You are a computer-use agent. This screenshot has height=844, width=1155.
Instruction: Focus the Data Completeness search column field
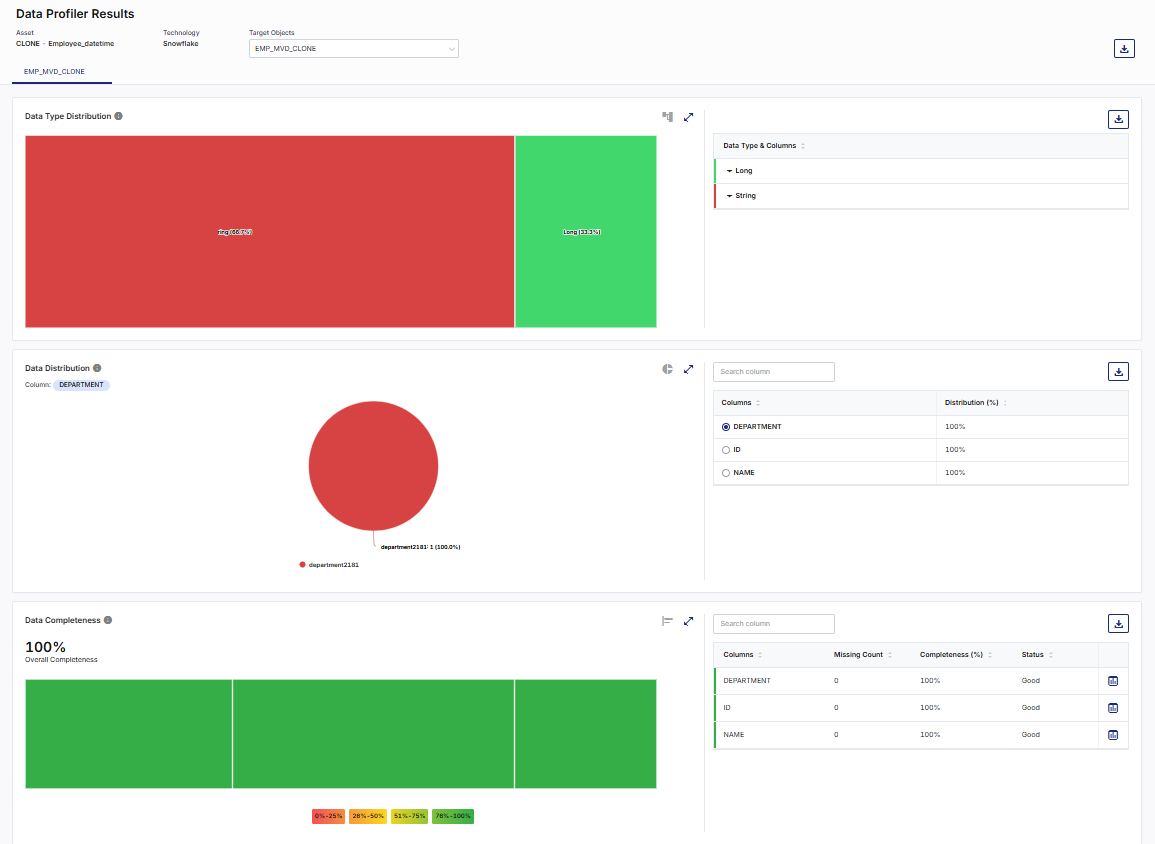click(773, 624)
